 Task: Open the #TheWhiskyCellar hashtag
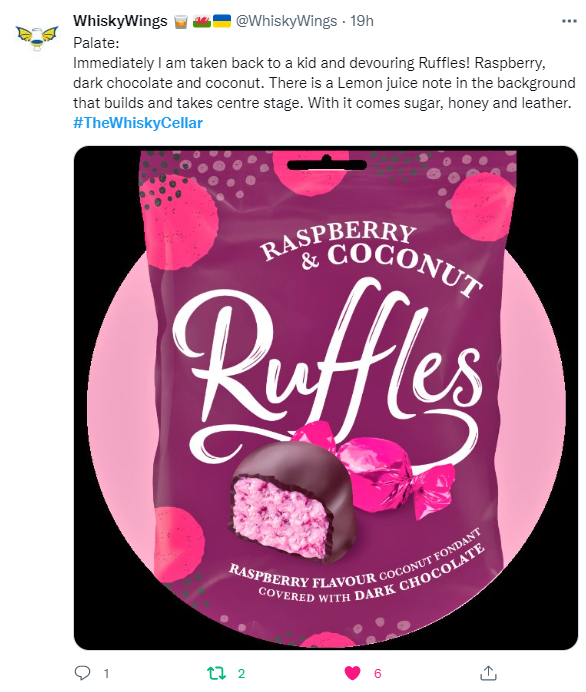(138, 123)
